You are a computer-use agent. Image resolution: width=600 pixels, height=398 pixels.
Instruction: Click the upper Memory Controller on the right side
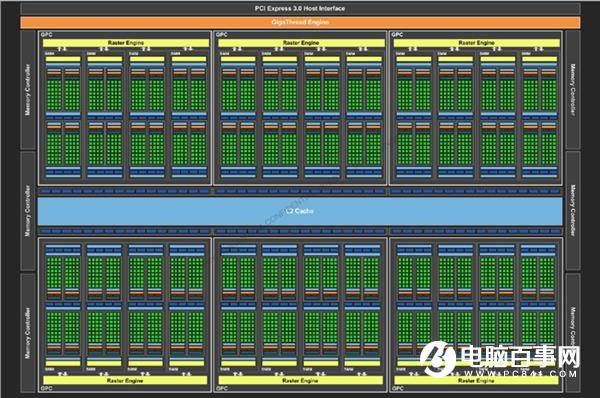[x=573, y=90]
